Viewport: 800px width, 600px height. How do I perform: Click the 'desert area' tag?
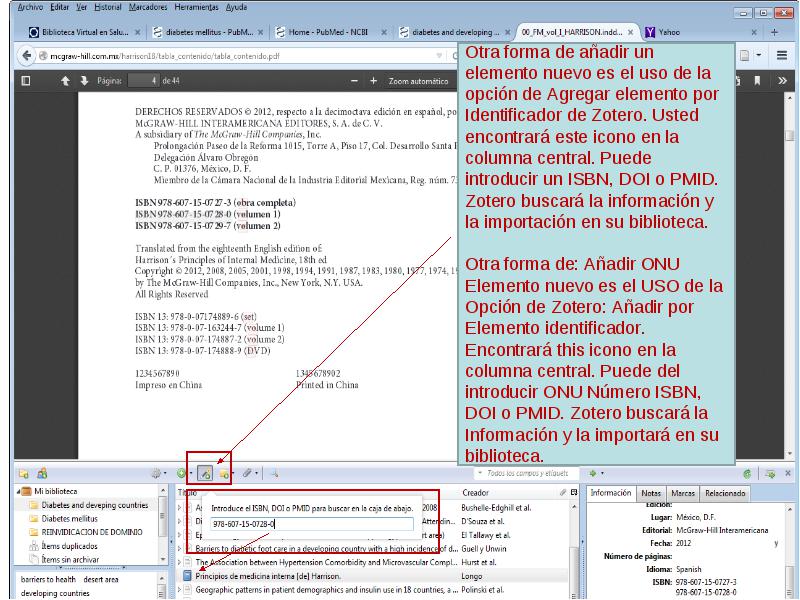(x=101, y=580)
